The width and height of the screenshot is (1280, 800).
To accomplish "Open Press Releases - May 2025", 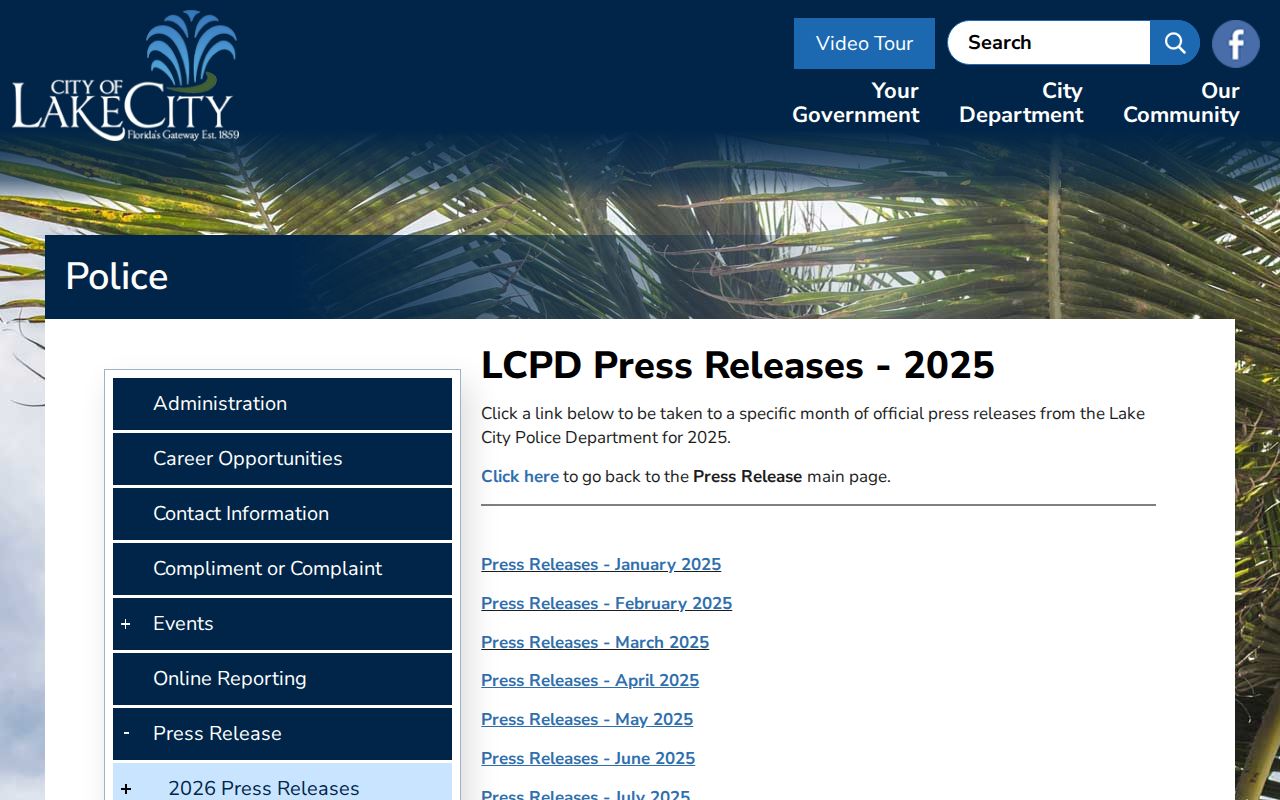I will (587, 720).
